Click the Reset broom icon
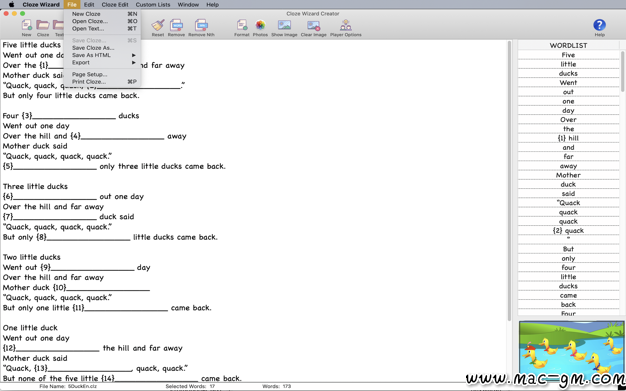626x391 pixels. pyautogui.click(x=158, y=26)
